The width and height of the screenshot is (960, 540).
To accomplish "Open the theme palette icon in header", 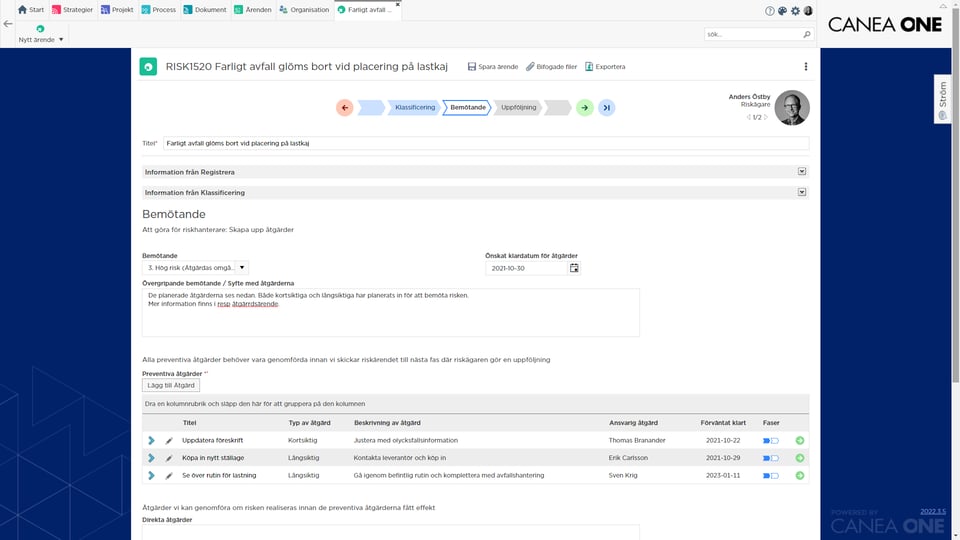I will pos(782,10).
